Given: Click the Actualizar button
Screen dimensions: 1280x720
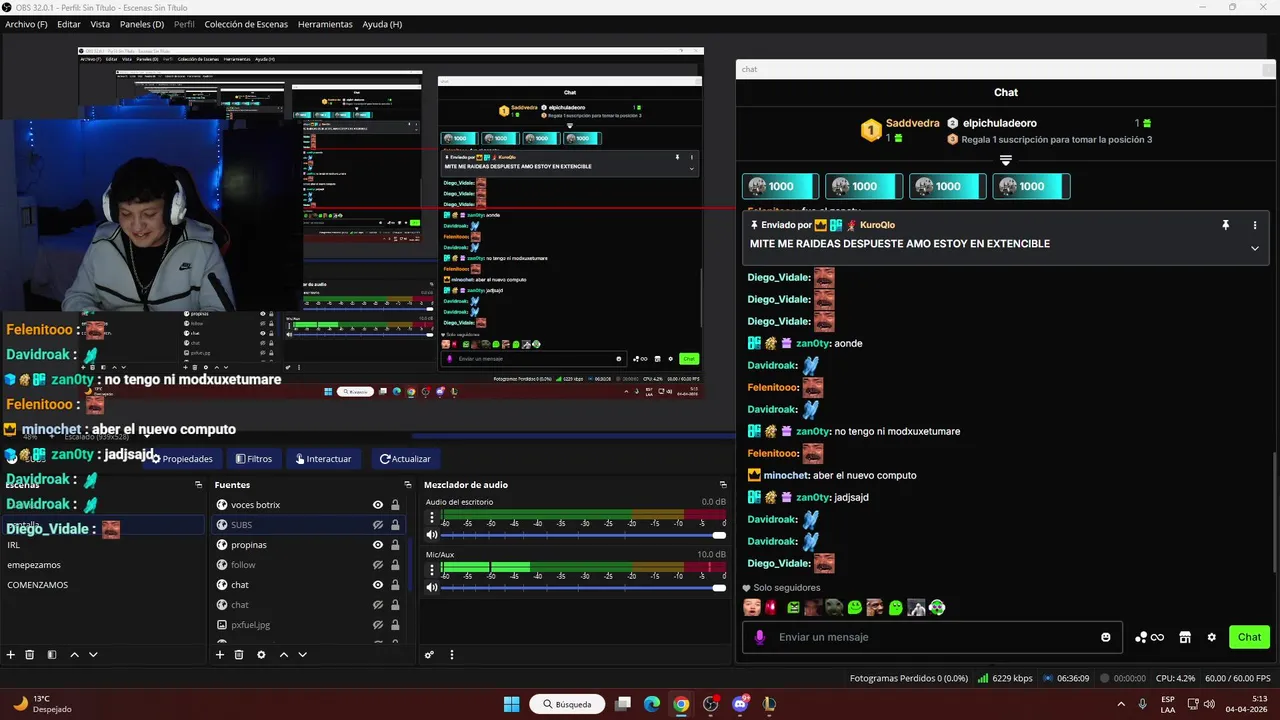Looking at the screenshot, I should point(405,459).
